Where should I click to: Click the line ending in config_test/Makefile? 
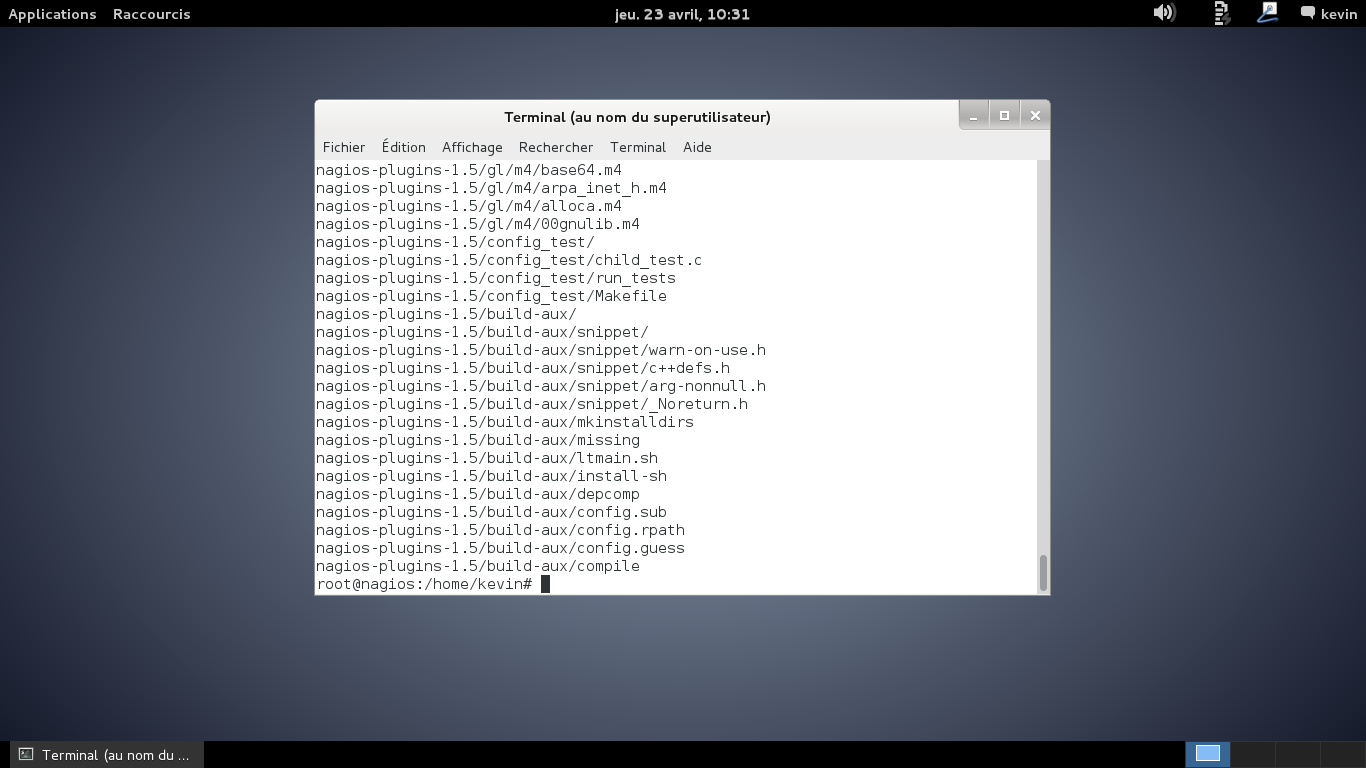click(491, 296)
